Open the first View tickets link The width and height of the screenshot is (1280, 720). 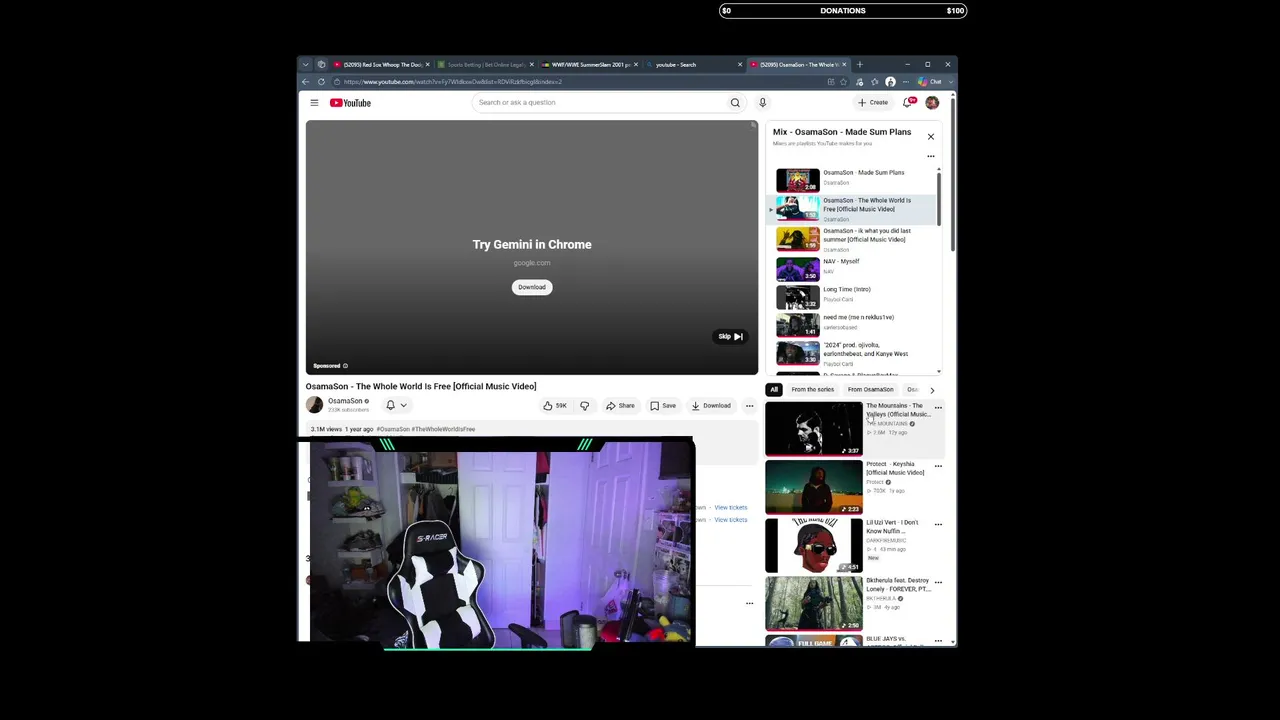pyautogui.click(x=731, y=508)
